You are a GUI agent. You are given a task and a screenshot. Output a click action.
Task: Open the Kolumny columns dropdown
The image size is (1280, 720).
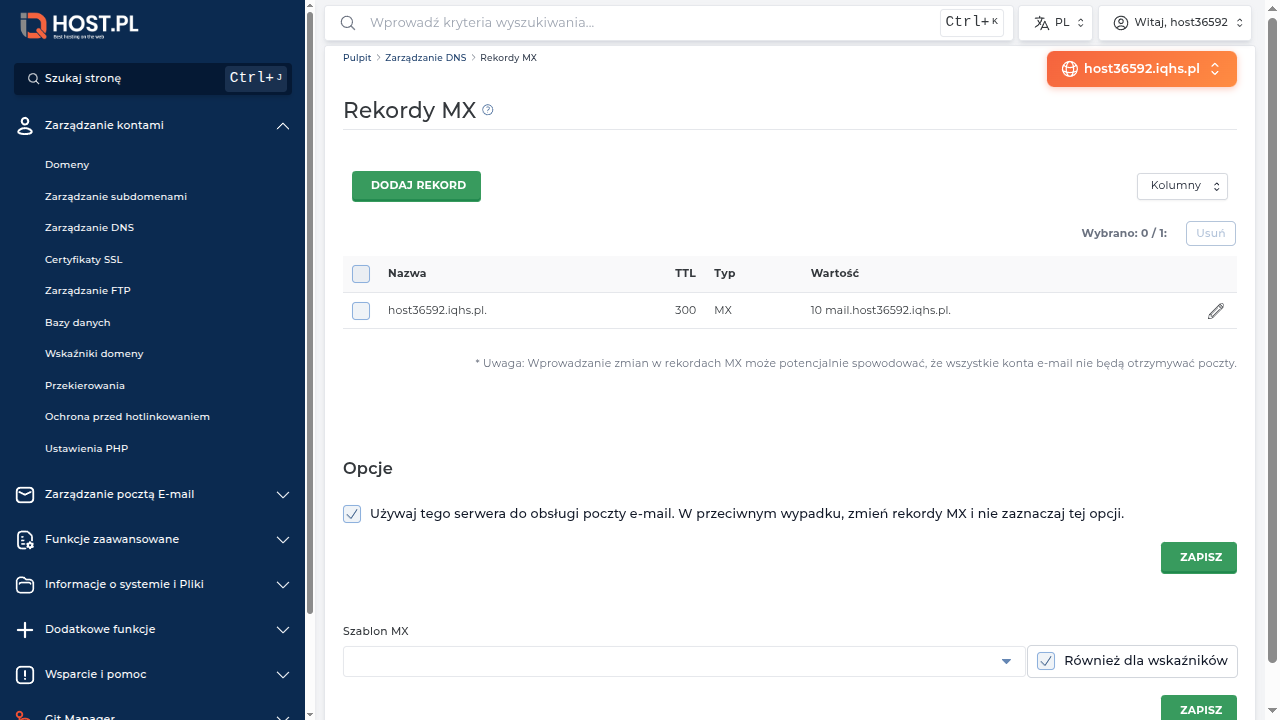click(x=1182, y=186)
